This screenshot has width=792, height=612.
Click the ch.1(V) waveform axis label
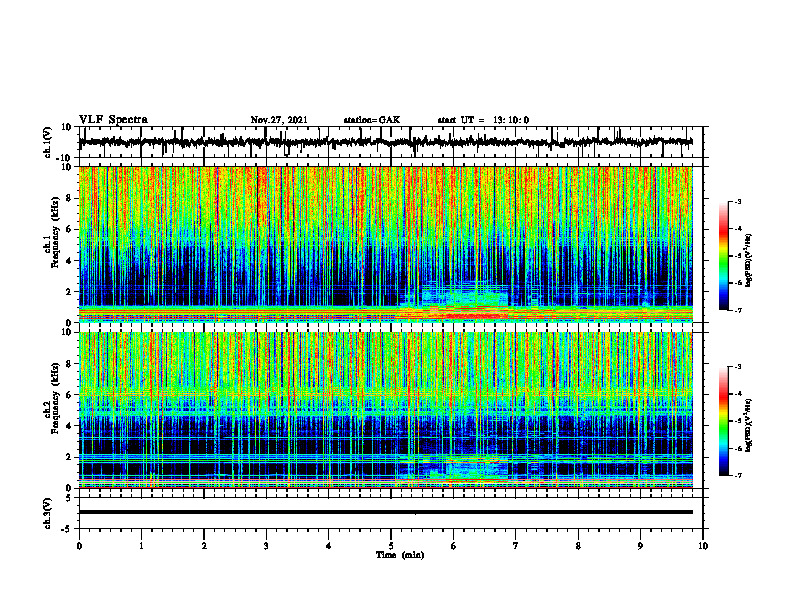(47, 142)
